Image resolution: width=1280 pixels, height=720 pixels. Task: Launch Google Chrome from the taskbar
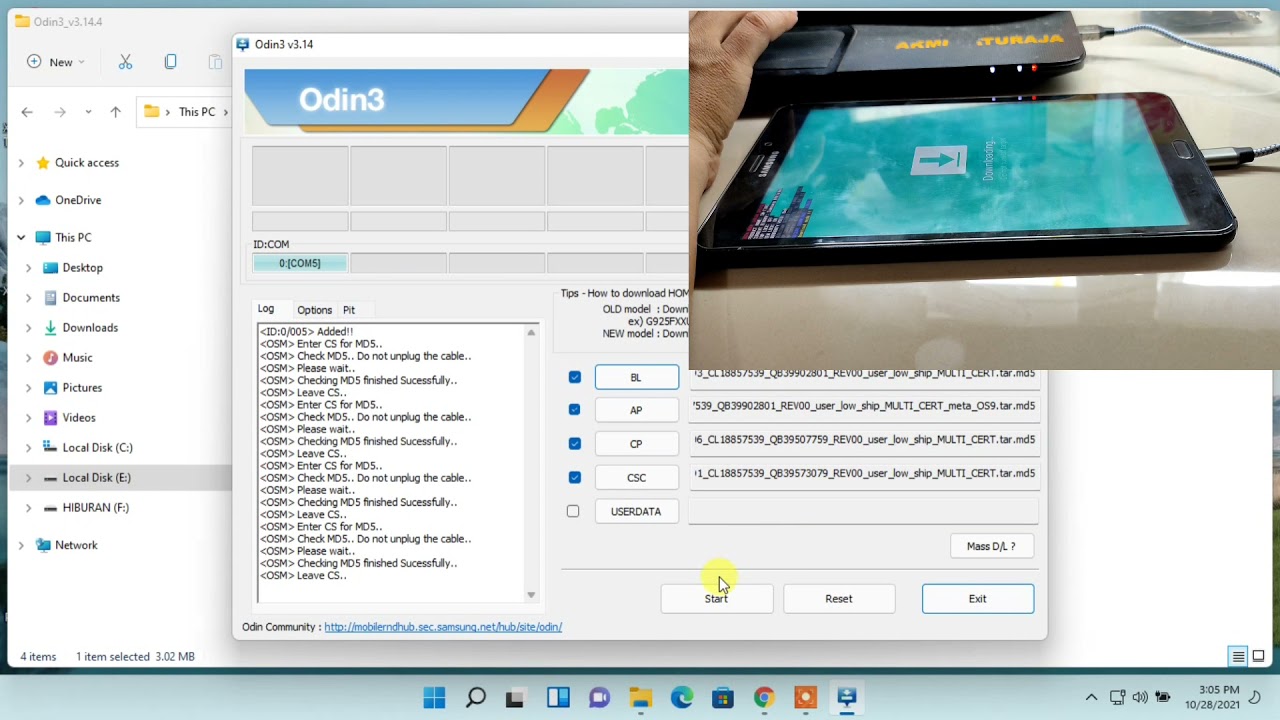[x=764, y=698]
